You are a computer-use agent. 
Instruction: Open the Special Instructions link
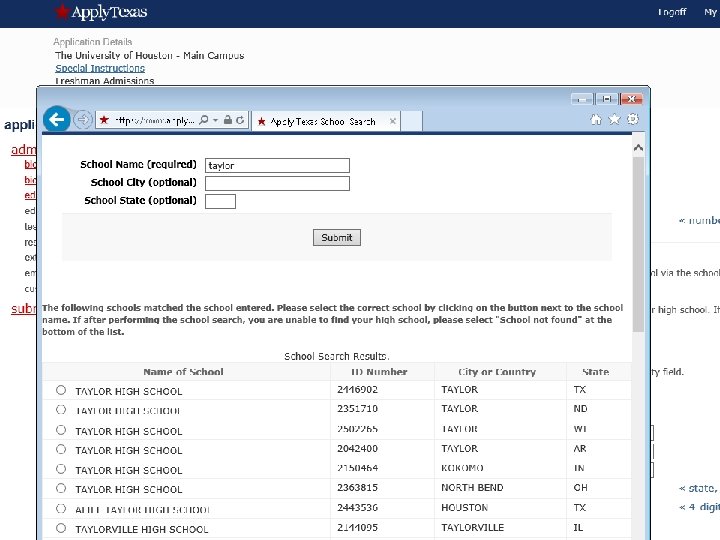100,68
